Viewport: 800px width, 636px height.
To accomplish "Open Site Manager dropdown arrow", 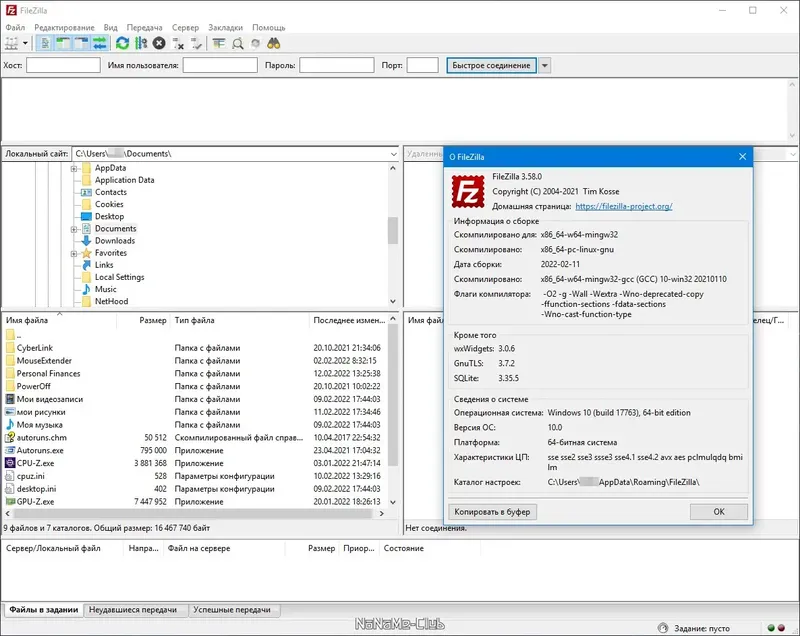I will tap(25, 43).
